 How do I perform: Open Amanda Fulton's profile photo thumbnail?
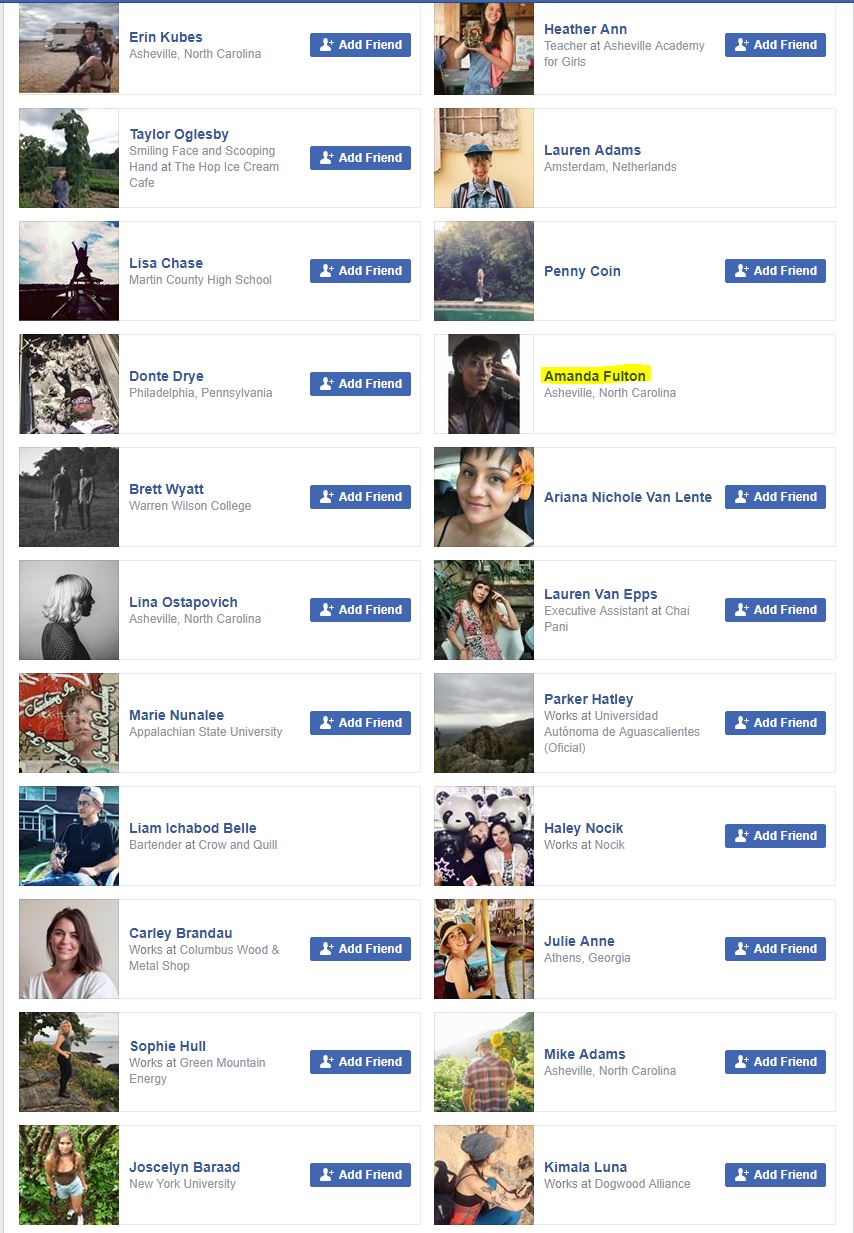click(x=484, y=384)
